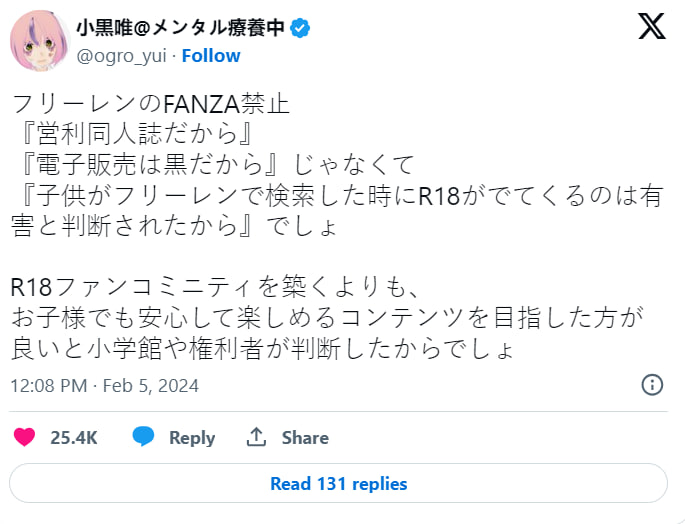Open the @ogro_yui handle link
Image resolution: width=685 pixels, height=524 pixels.
tap(119, 55)
